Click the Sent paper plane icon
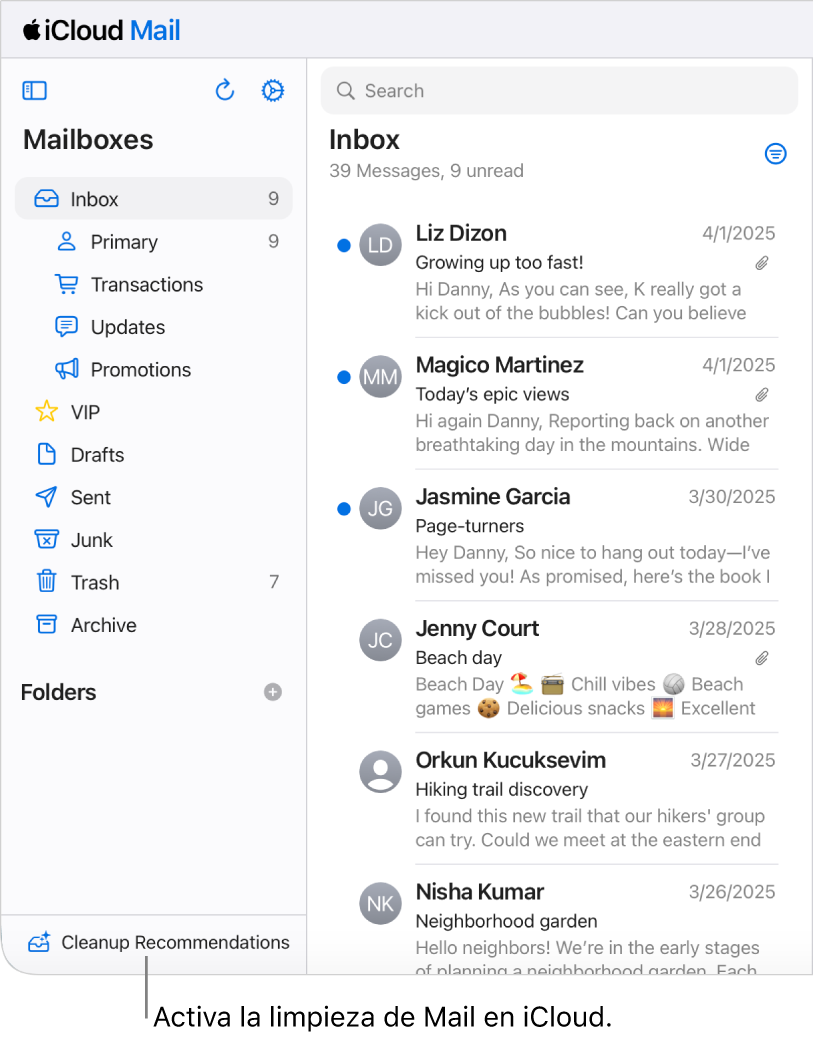The image size is (817, 1045). click(47, 497)
